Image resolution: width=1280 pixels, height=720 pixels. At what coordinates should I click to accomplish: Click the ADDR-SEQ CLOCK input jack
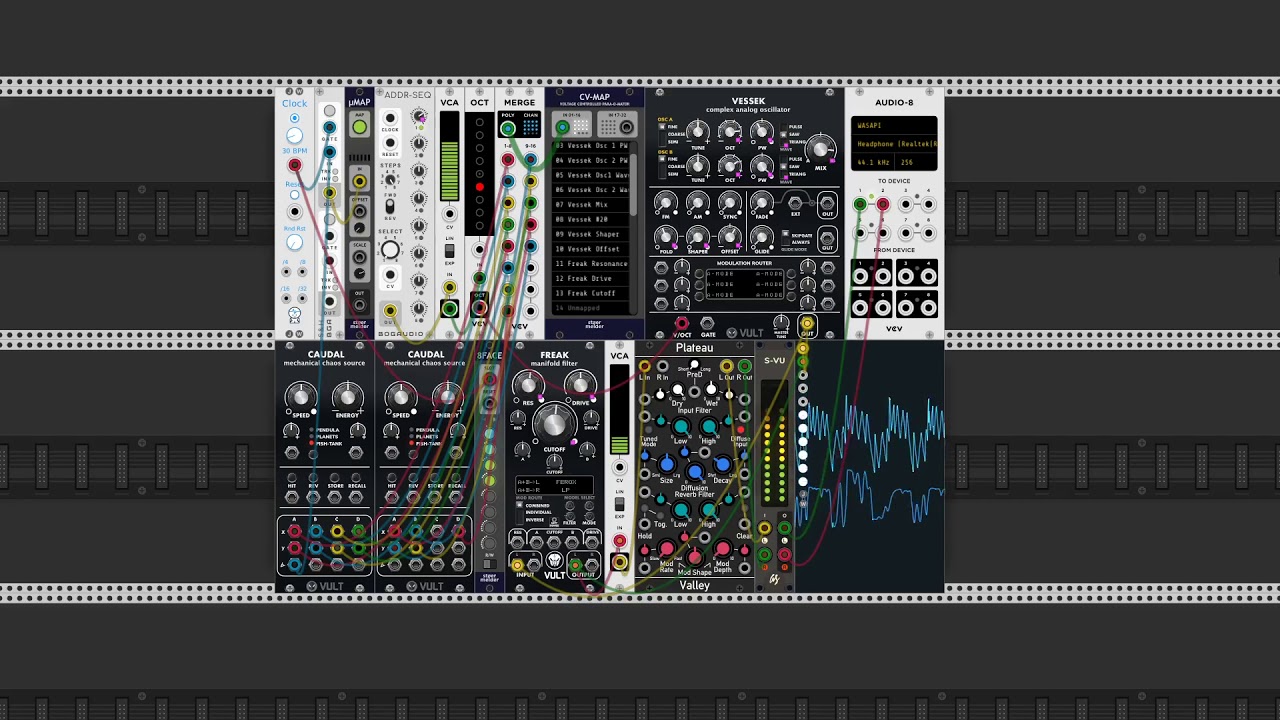coord(390,119)
